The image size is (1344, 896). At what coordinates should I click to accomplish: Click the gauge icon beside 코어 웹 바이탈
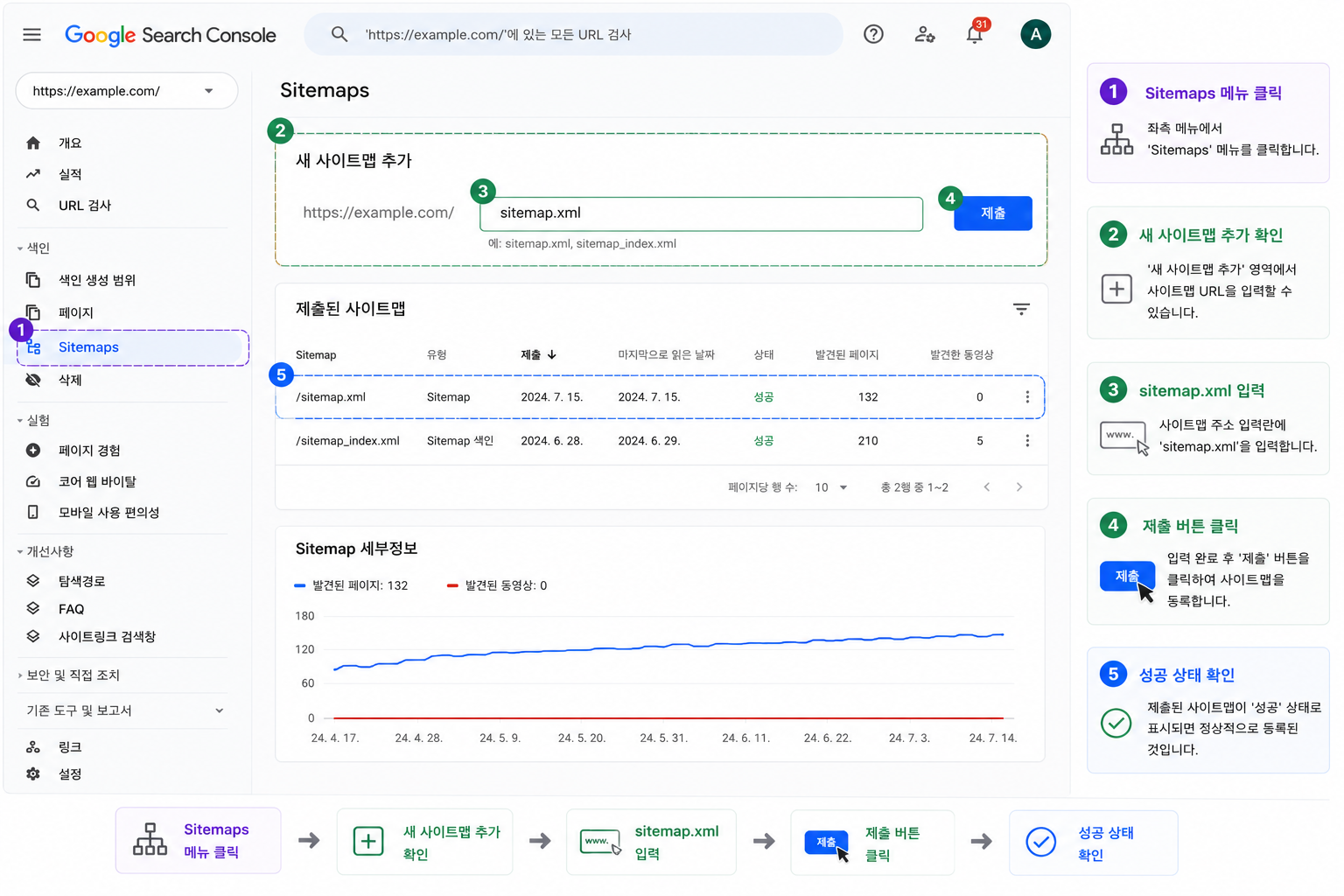pyautogui.click(x=33, y=481)
